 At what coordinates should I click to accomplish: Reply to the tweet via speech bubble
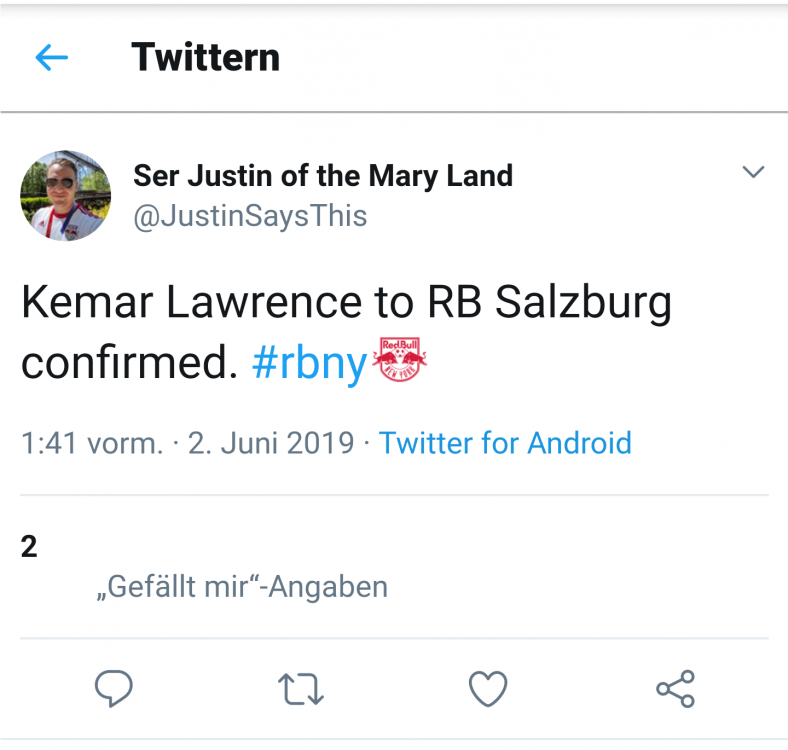(114, 688)
